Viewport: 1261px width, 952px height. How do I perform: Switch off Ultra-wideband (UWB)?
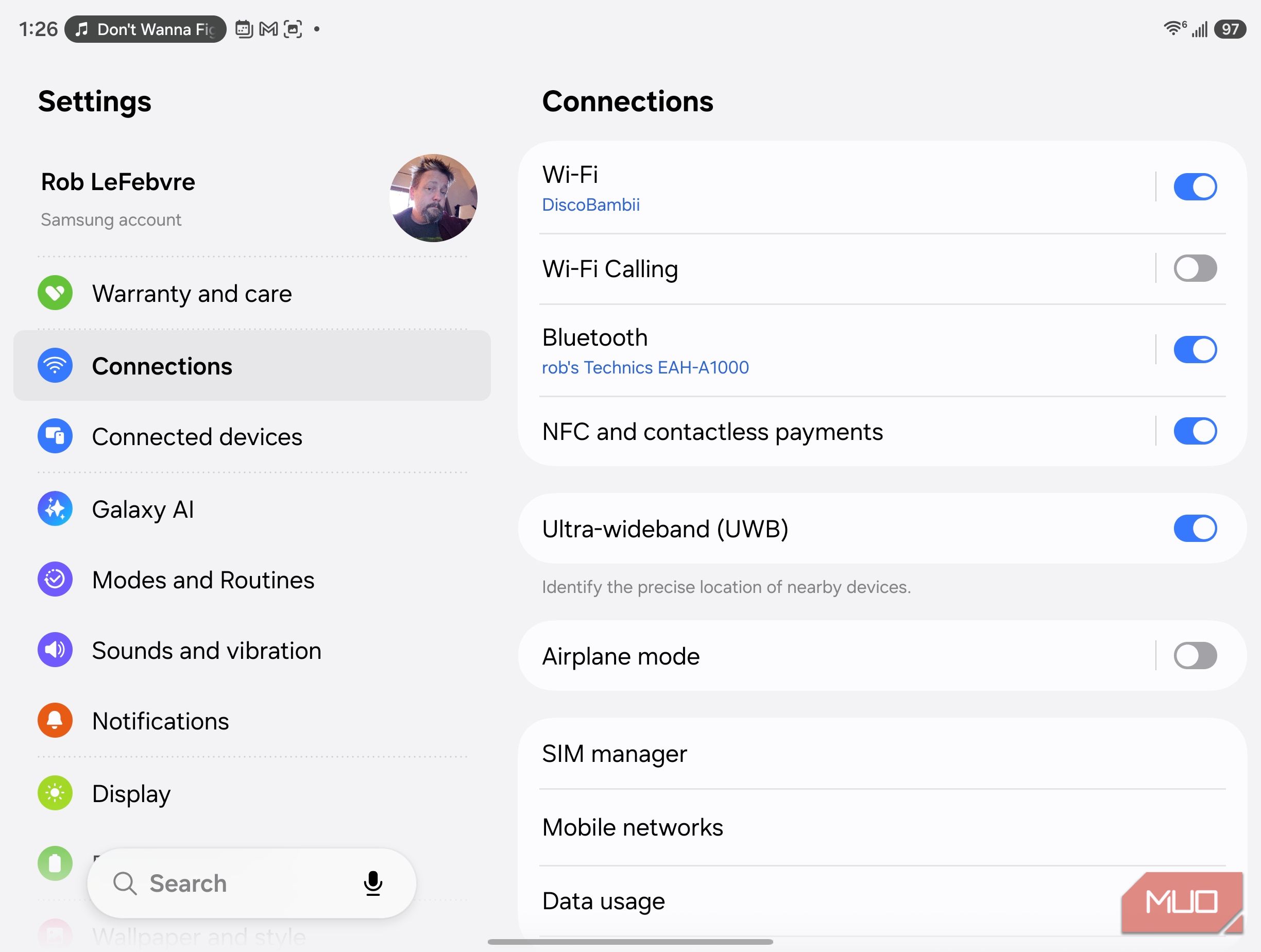(x=1195, y=529)
